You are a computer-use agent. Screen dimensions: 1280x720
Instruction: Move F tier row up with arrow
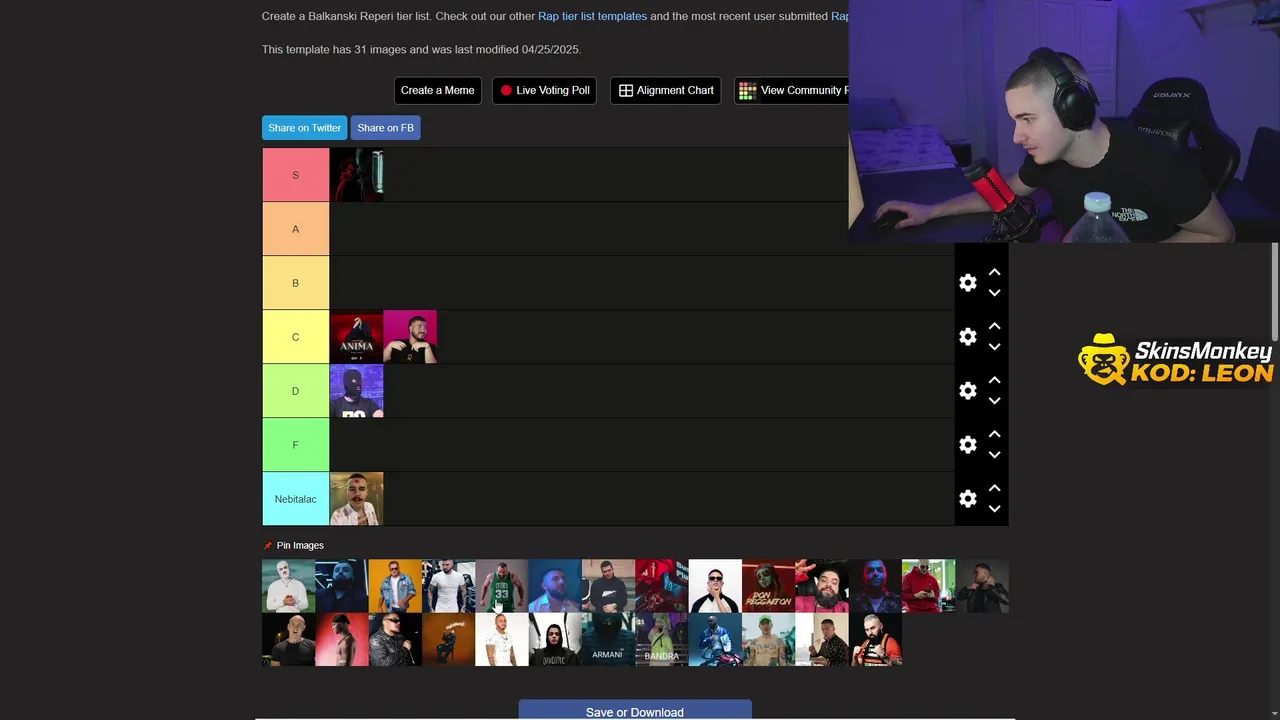coord(994,434)
